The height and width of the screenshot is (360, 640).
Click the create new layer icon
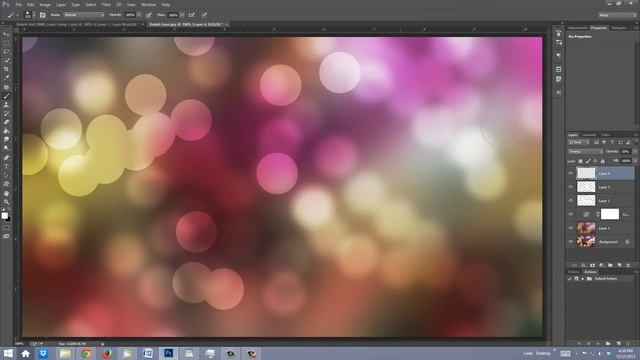(619, 265)
